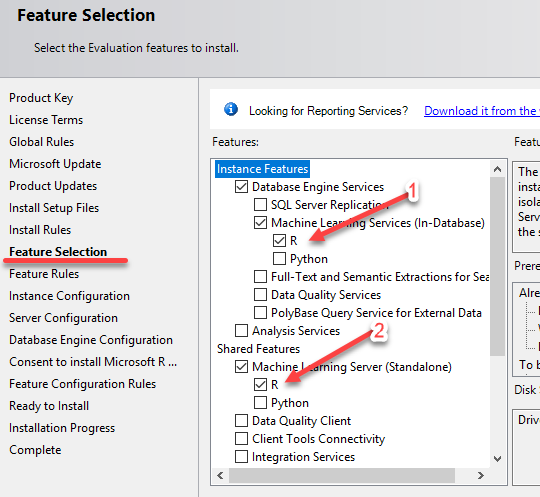The width and height of the screenshot is (540, 497).
Task: Enable SQL Server Replication checkbox
Action: [260, 205]
